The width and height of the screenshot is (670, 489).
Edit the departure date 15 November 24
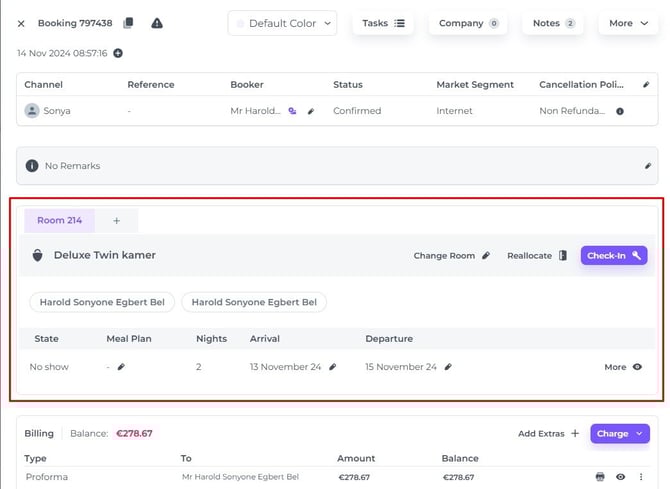tap(449, 367)
